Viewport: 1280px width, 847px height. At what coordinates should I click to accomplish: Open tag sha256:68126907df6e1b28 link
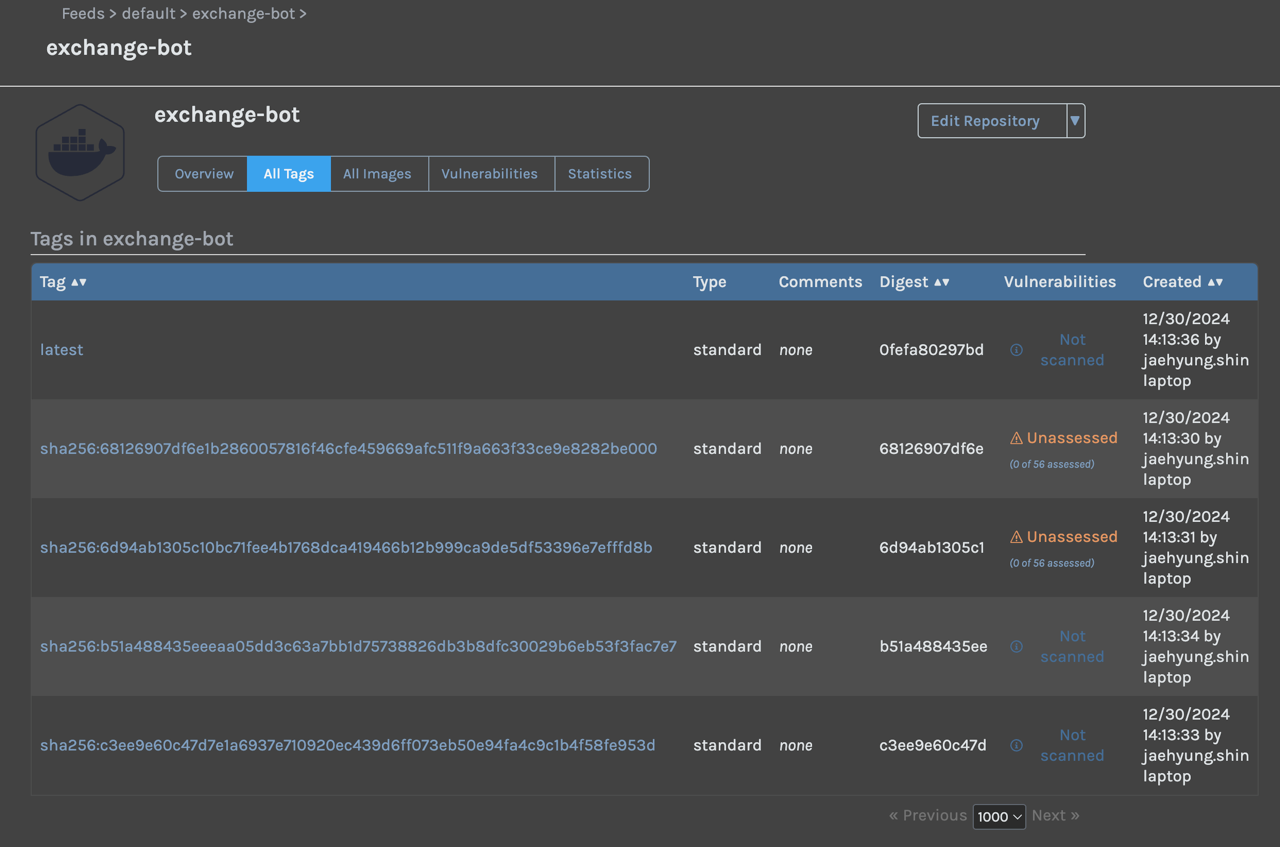pyautogui.click(x=349, y=449)
